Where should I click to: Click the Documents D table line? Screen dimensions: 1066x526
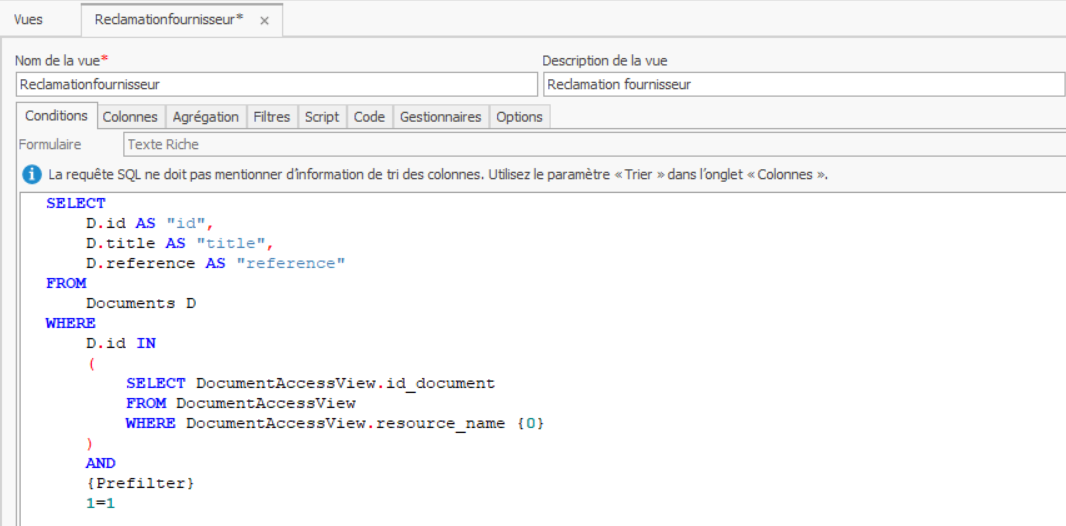[141, 303]
